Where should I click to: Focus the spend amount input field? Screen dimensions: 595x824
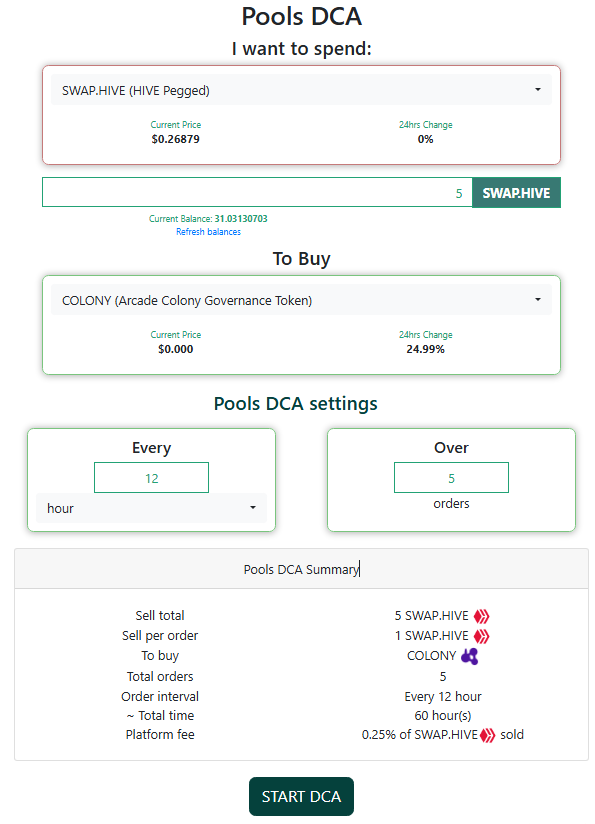[x=257, y=192]
